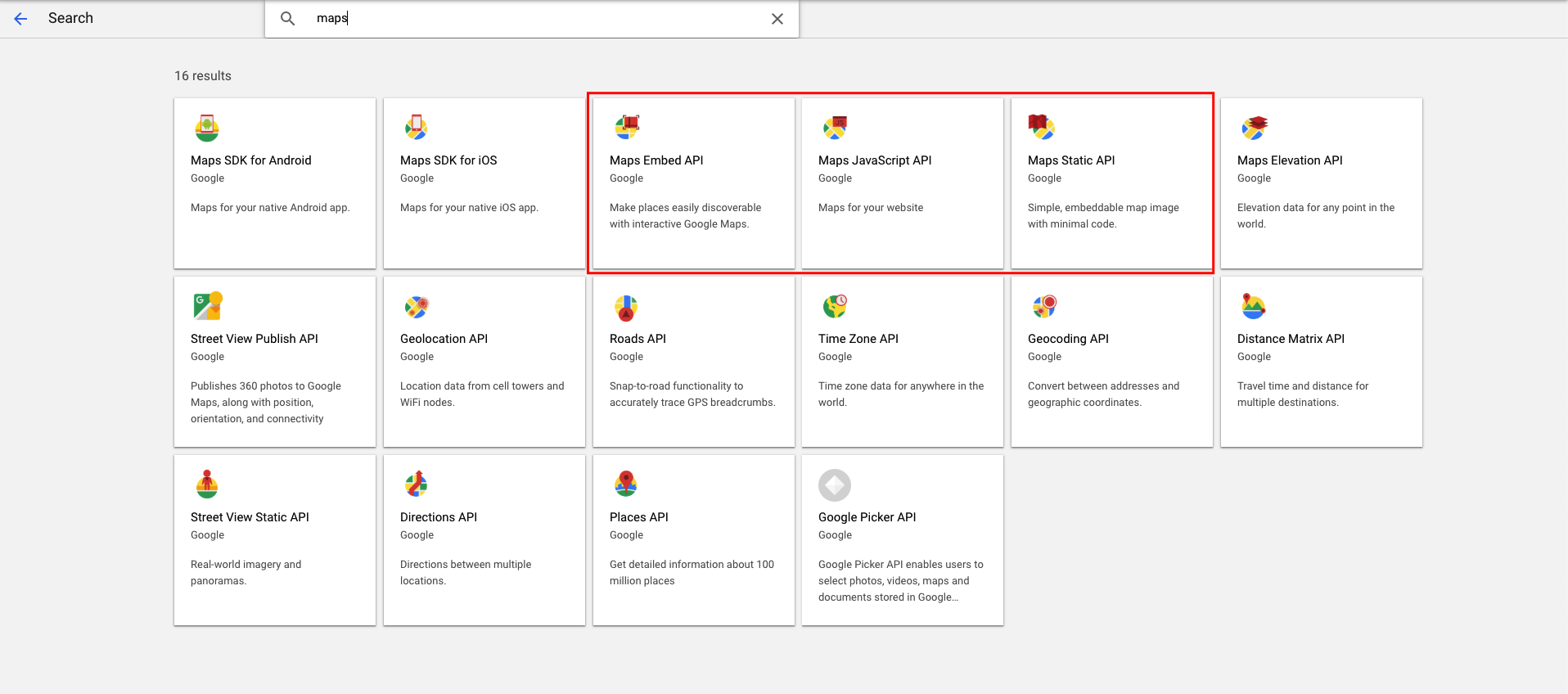Clear the search field with X
Screen dimensions: 1568x694
777,19
